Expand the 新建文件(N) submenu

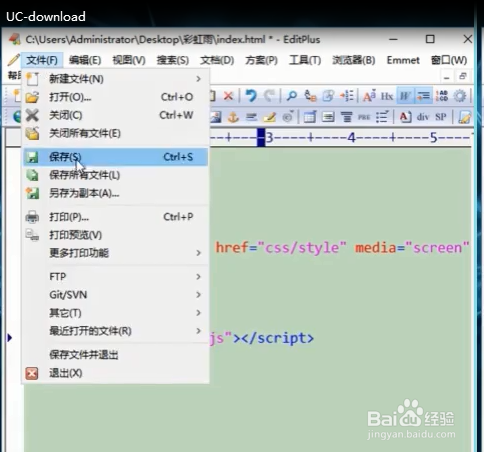(x=116, y=79)
